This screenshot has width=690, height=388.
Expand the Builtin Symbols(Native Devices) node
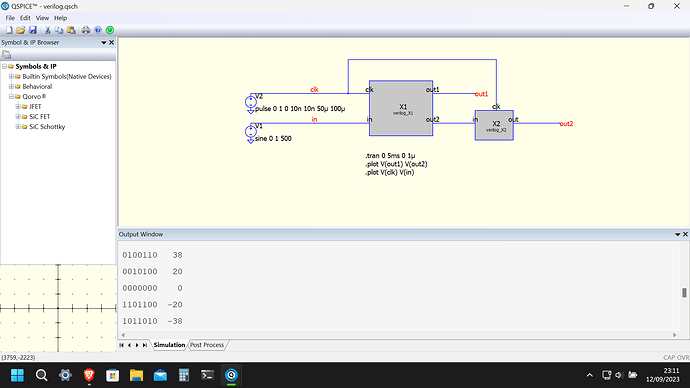coord(11,77)
